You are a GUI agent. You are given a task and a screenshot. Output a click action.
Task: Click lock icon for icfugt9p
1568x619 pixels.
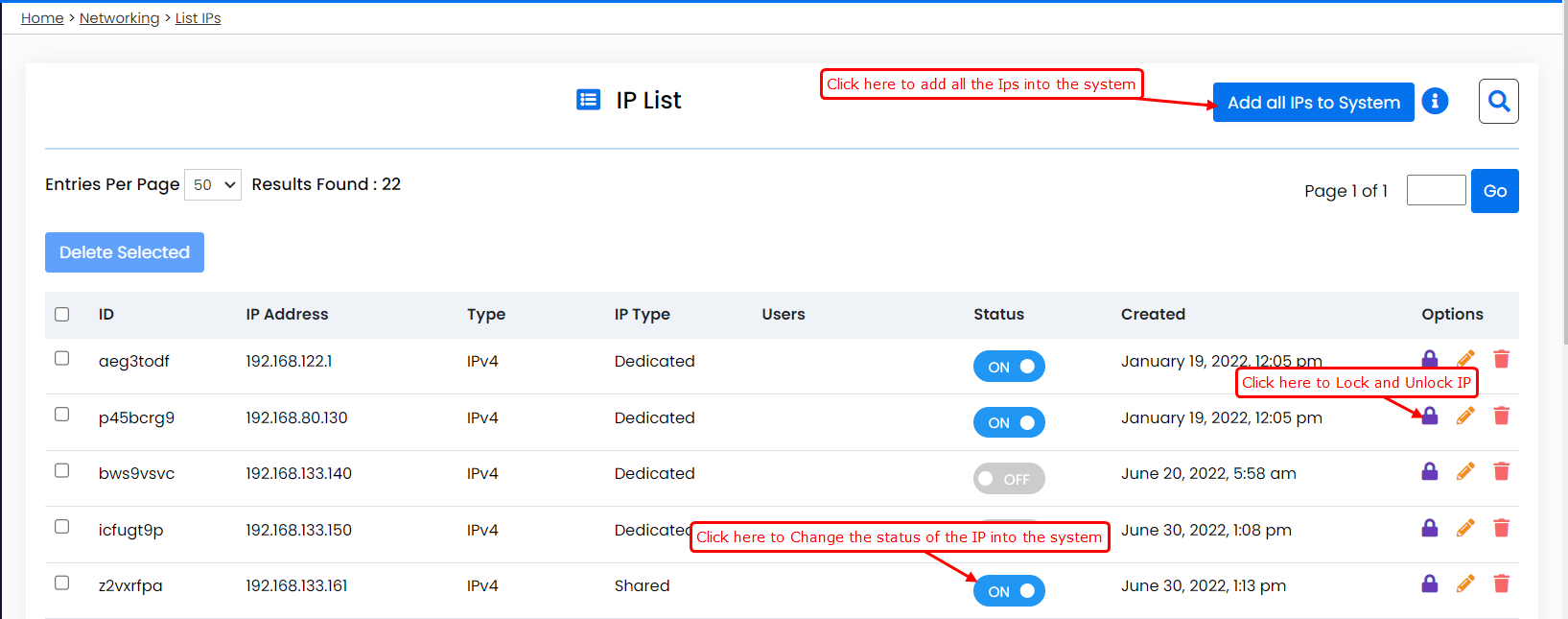1429,528
